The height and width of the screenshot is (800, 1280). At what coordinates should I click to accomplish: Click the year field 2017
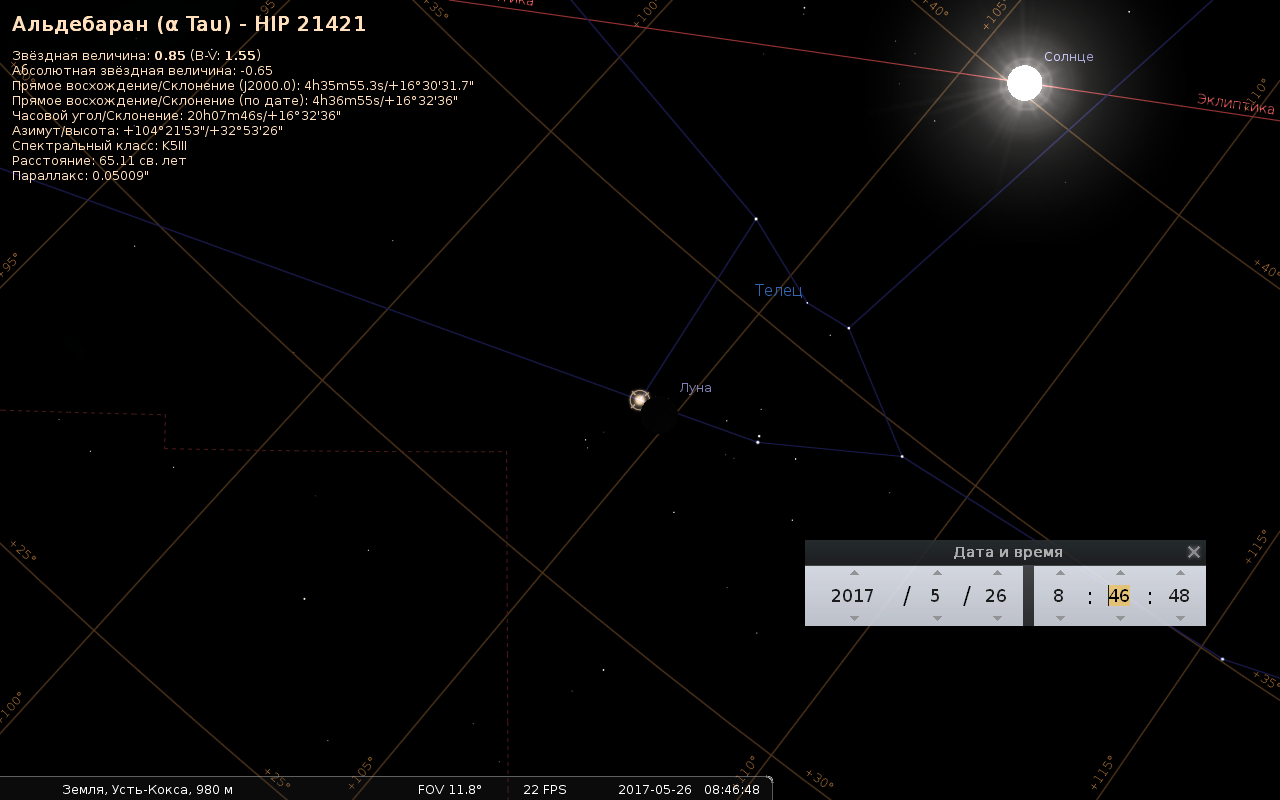pyautogui.click(x=853, y=596)
